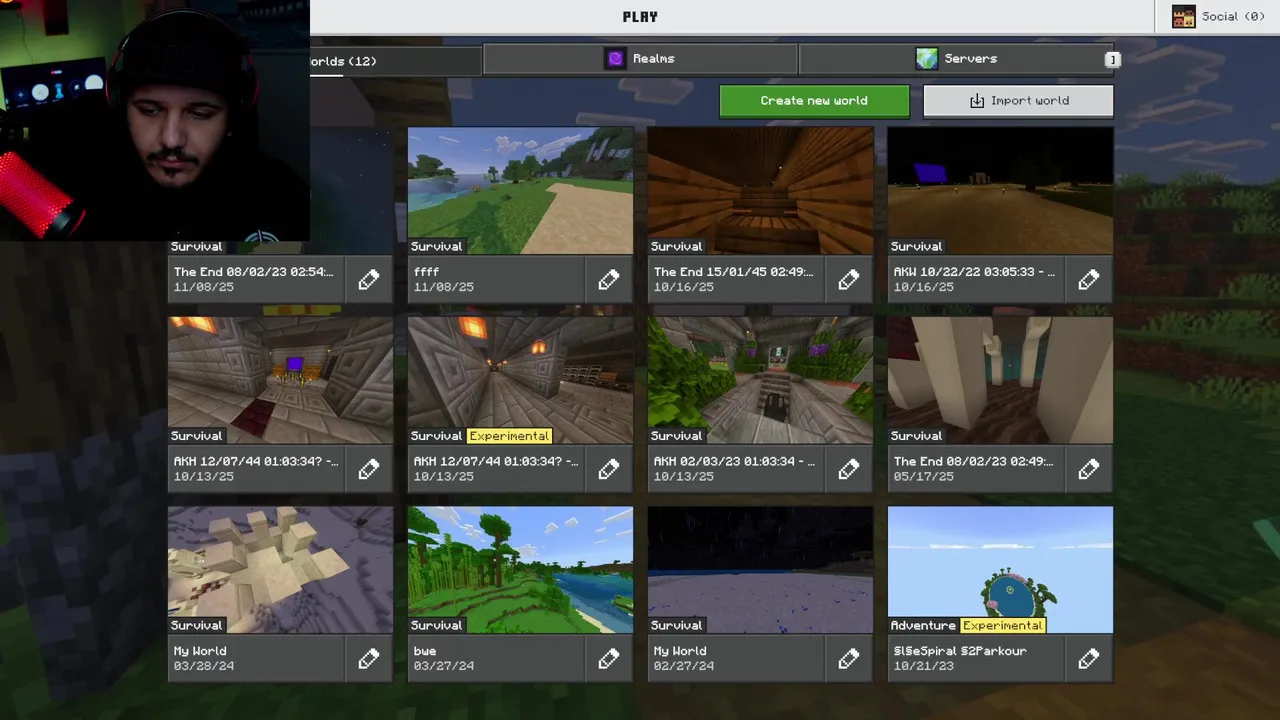Open the AKH 02/03/23 jungle temple thumbnail
The image size is (1280, 720).
[x=760, y=380]
